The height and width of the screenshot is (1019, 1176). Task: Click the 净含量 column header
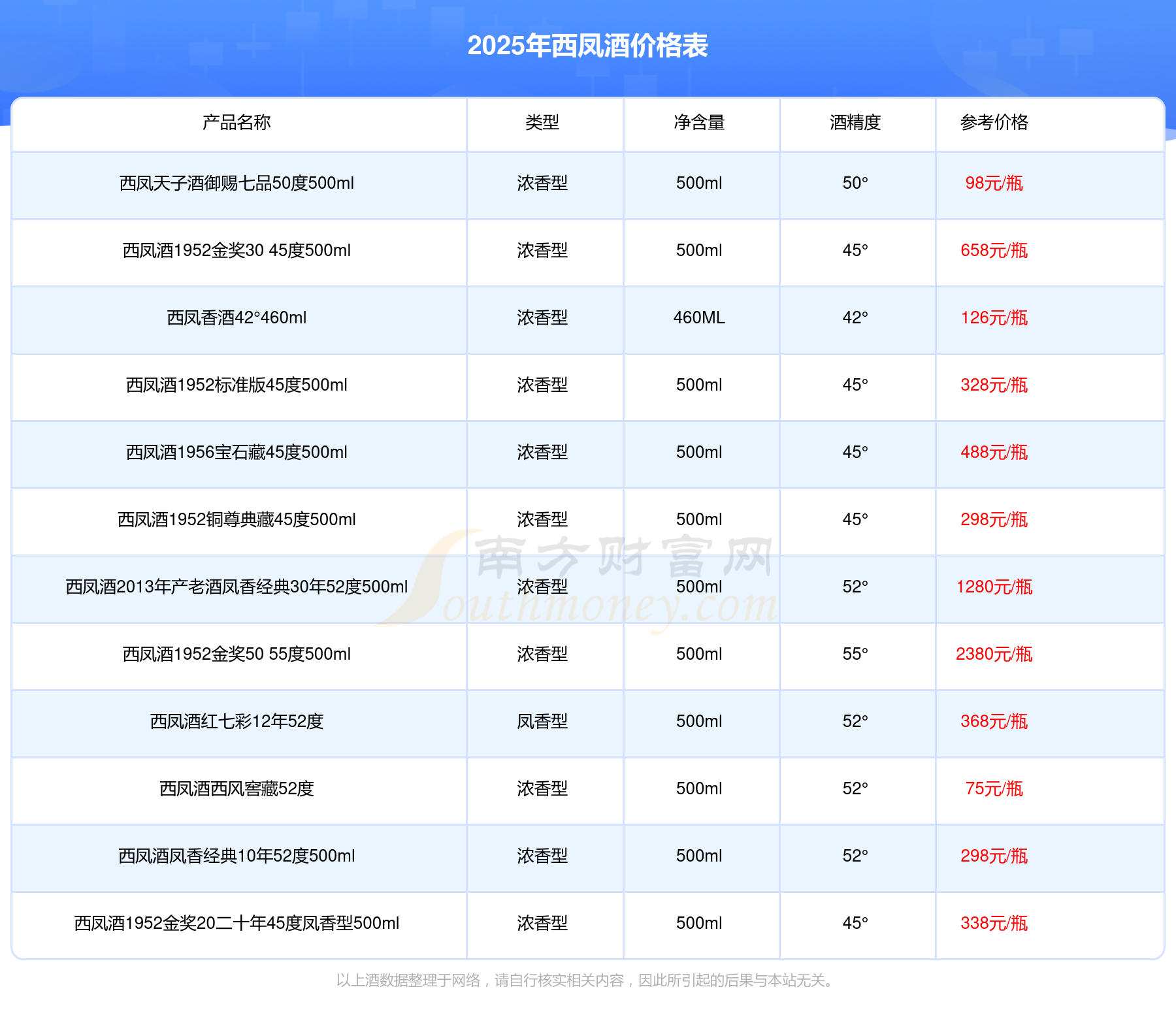[x=699, y=122]
